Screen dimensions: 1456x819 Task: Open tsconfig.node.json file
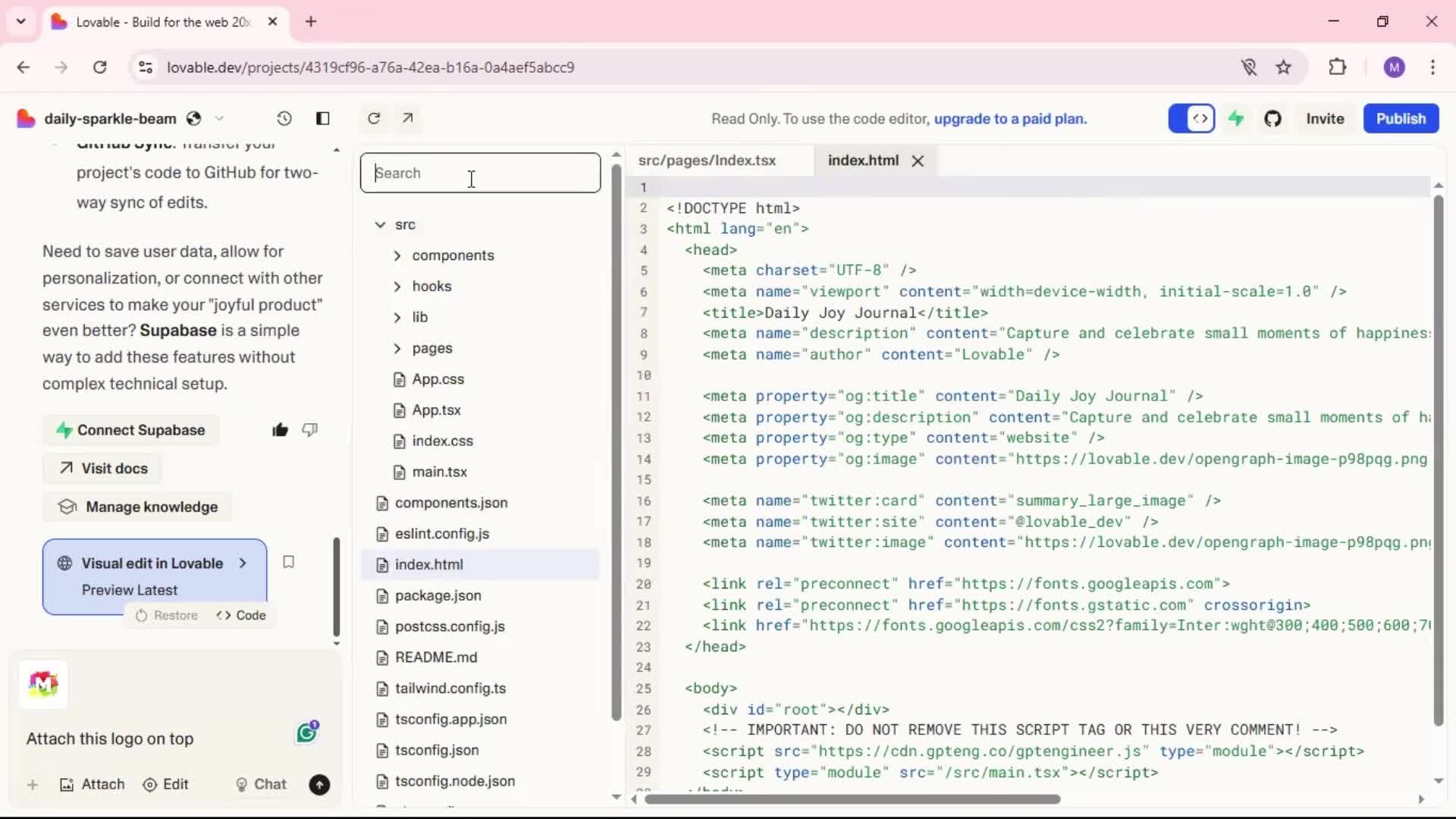454,781
